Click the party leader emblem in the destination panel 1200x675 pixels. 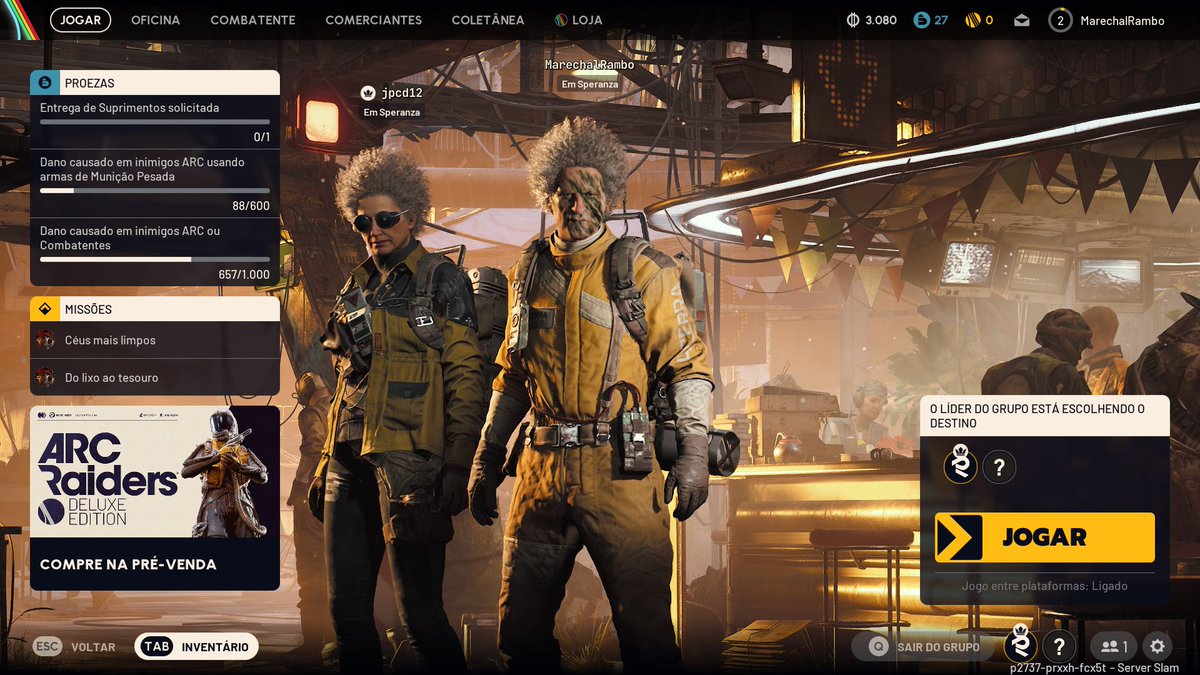point(961,464)
